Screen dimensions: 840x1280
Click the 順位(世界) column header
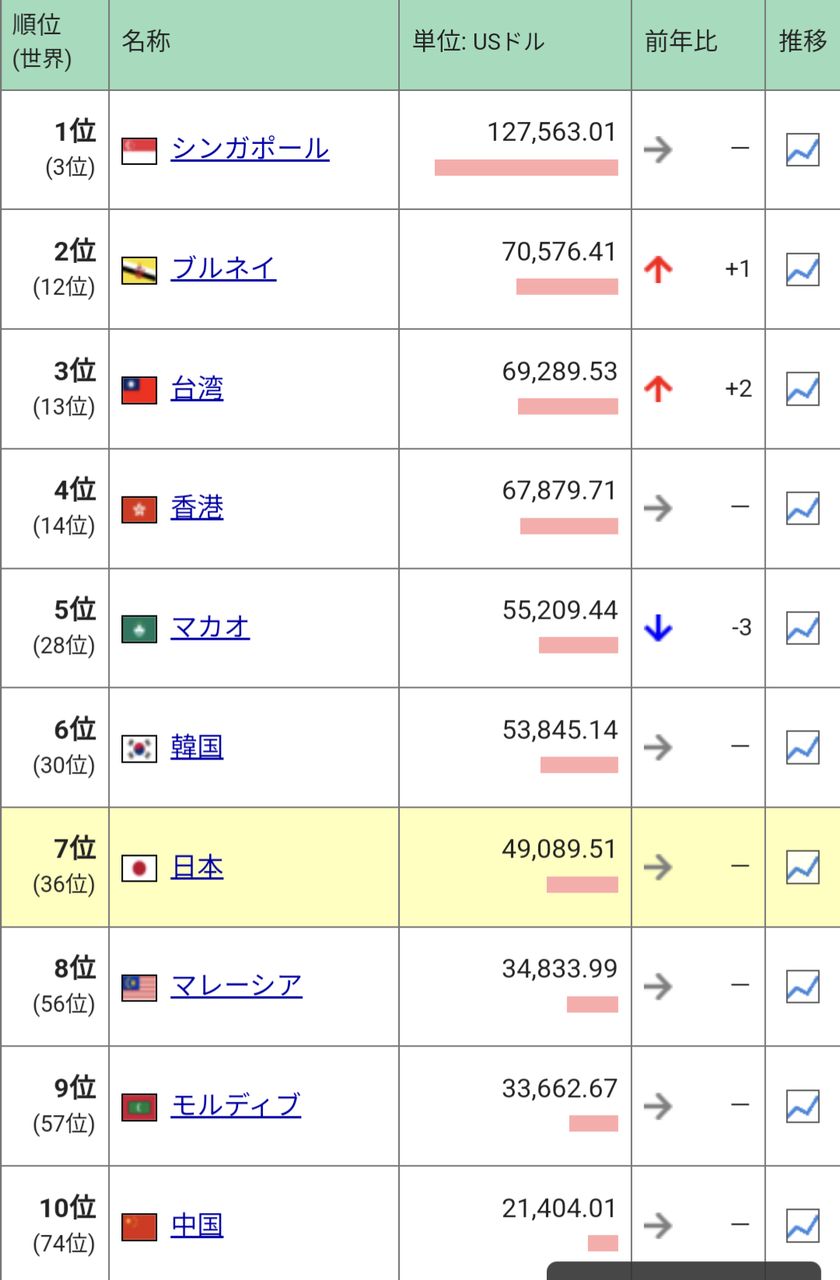(54, 45)
